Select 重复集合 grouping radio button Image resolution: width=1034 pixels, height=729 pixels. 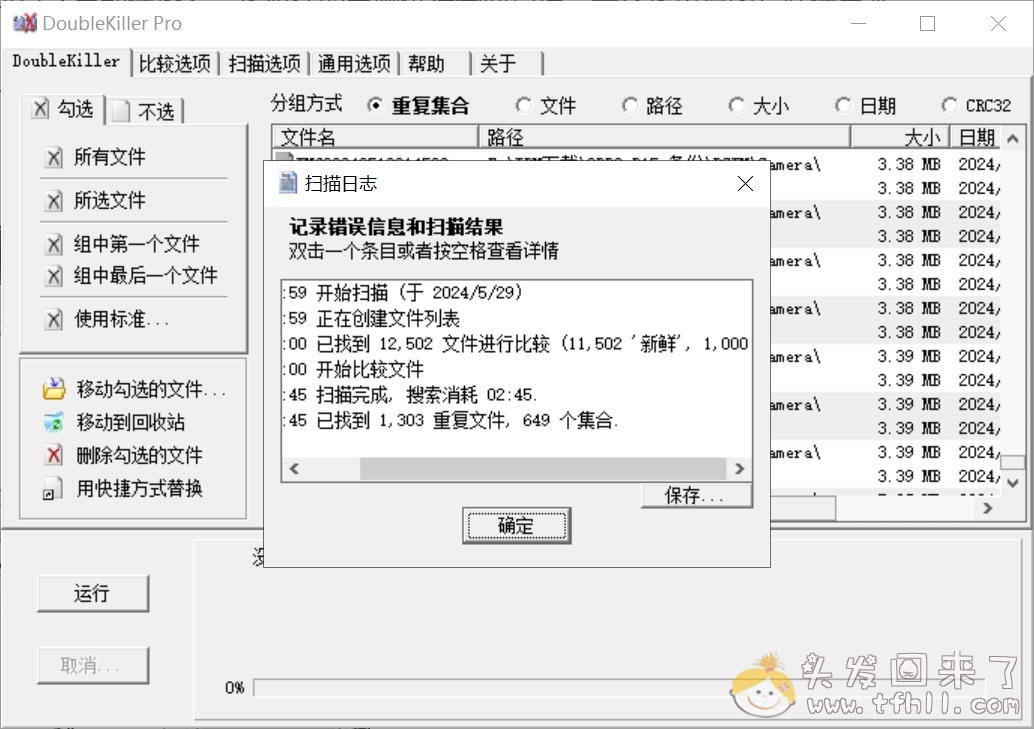(375, 106)
